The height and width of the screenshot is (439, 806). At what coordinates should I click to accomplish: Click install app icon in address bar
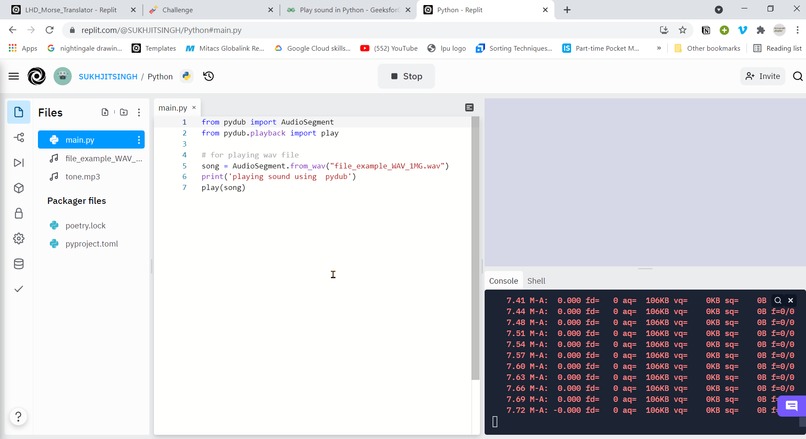click(x=664, y=30)
